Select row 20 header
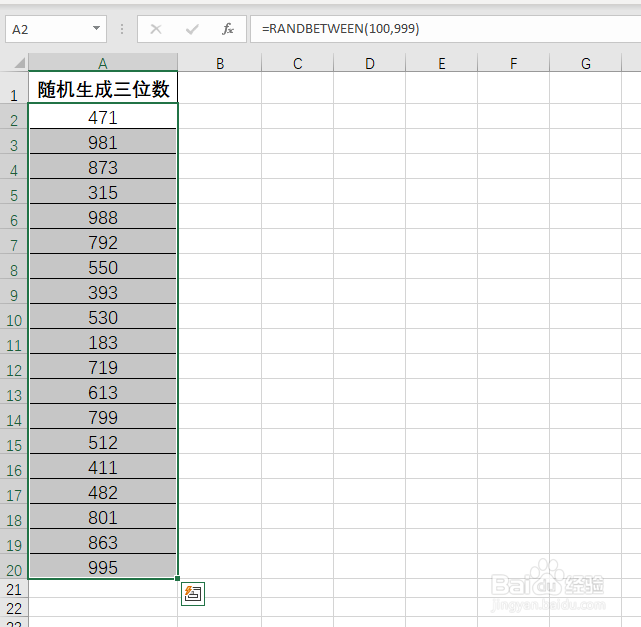Viewport: 641px width, 627px height. (14, 567)
